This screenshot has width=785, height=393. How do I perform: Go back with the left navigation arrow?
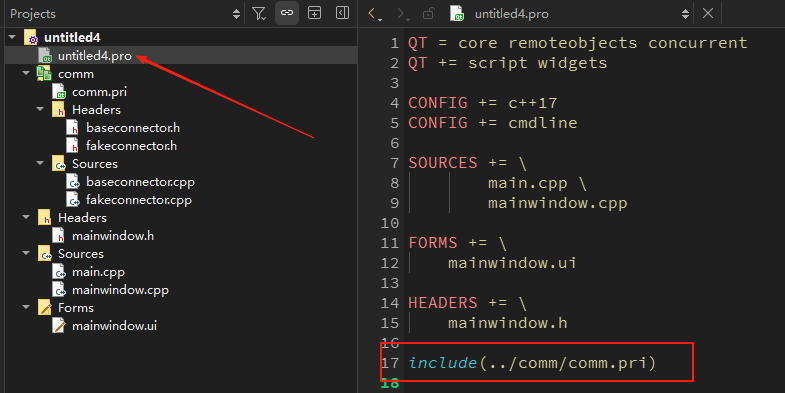click(x=372, y=14)
